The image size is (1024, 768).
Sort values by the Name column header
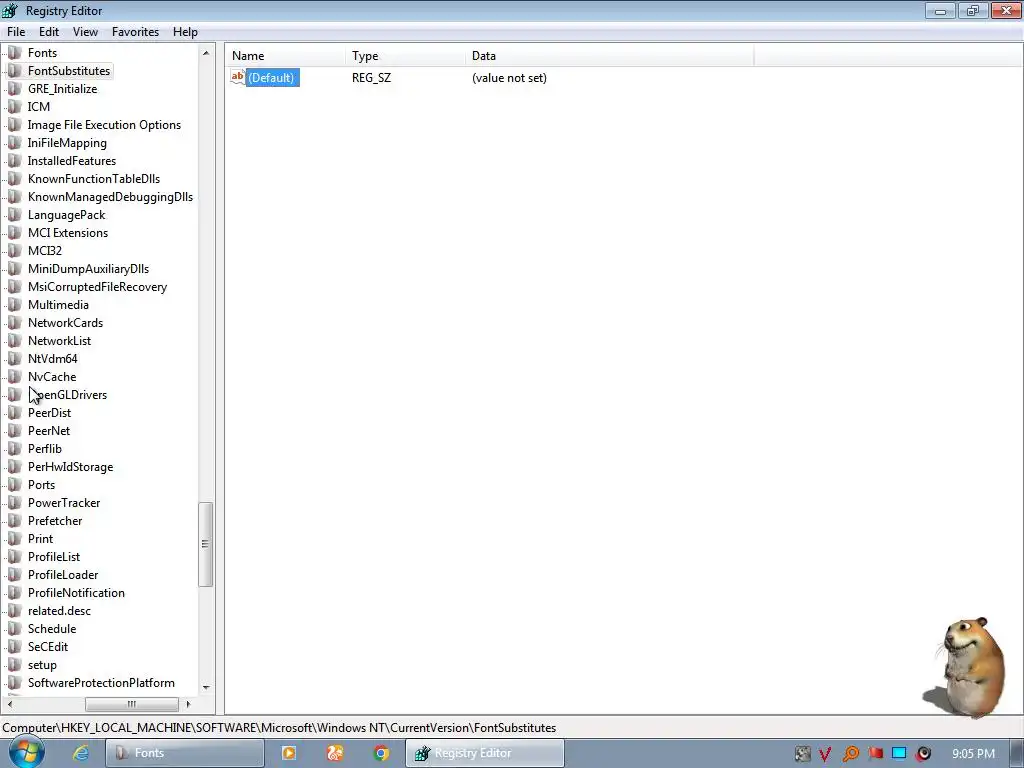click(x=285, y=56)
